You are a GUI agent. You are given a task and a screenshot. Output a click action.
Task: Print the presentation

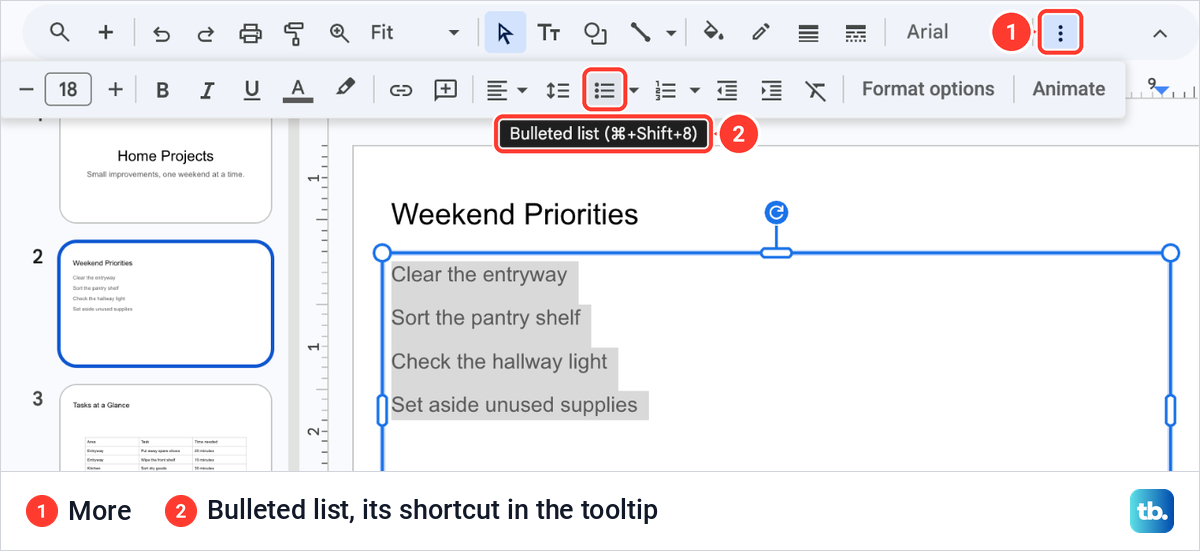(250, 33)
